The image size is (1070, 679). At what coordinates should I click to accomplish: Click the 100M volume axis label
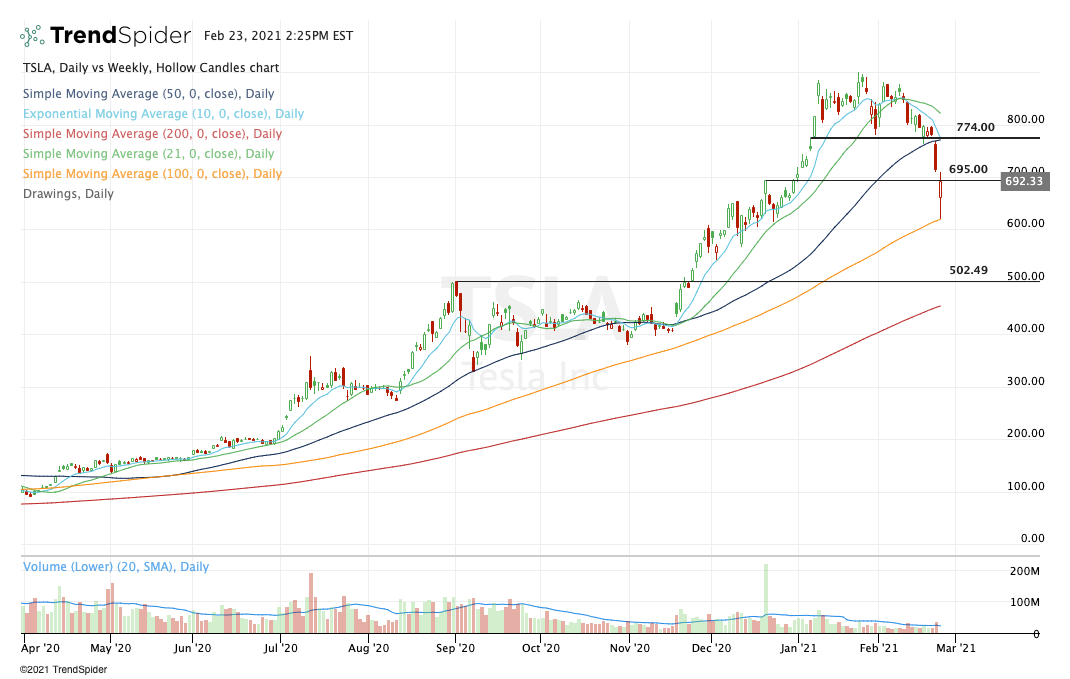pos(1025,603)
